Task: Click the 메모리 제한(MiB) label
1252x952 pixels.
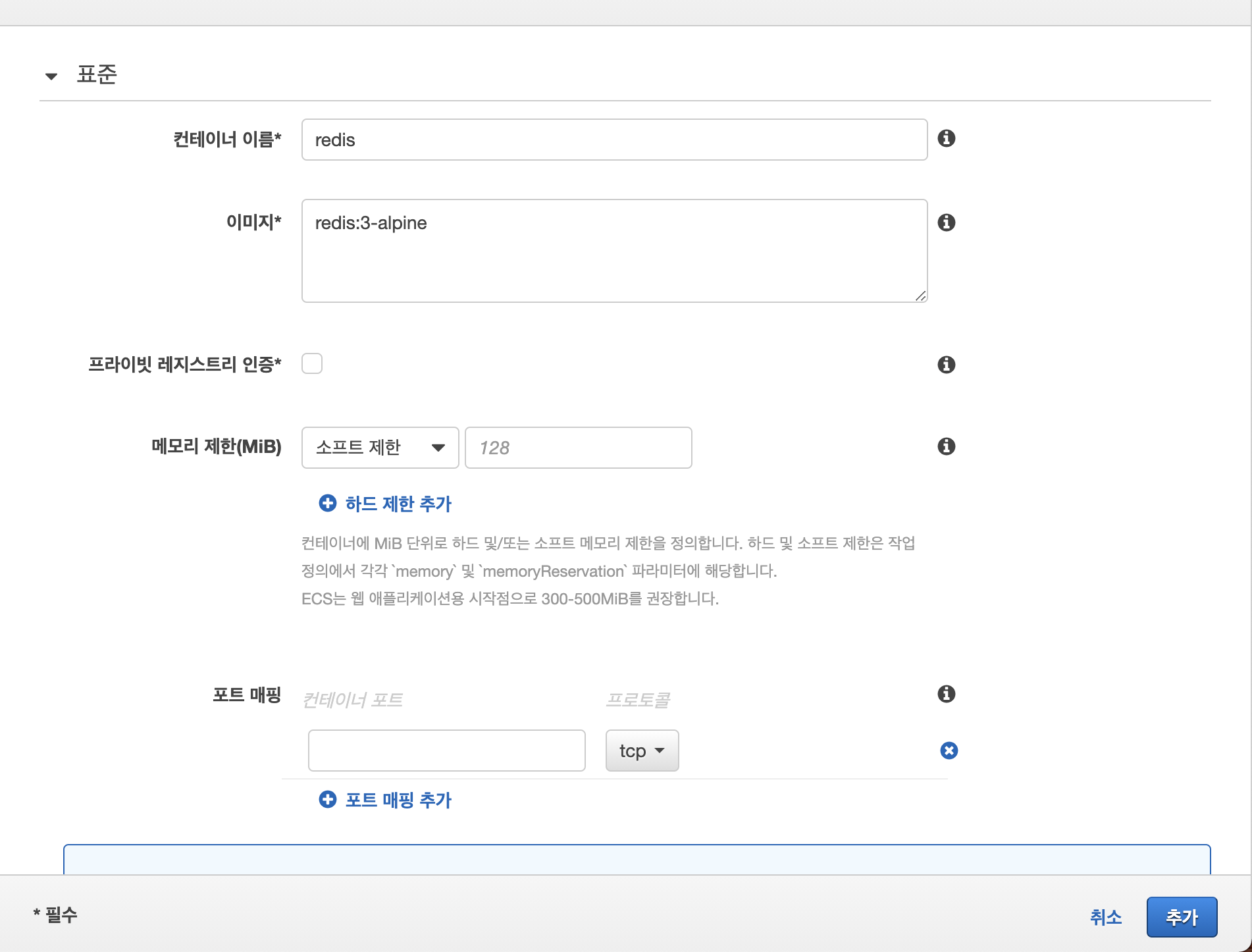Action: [x=217, y=446]
